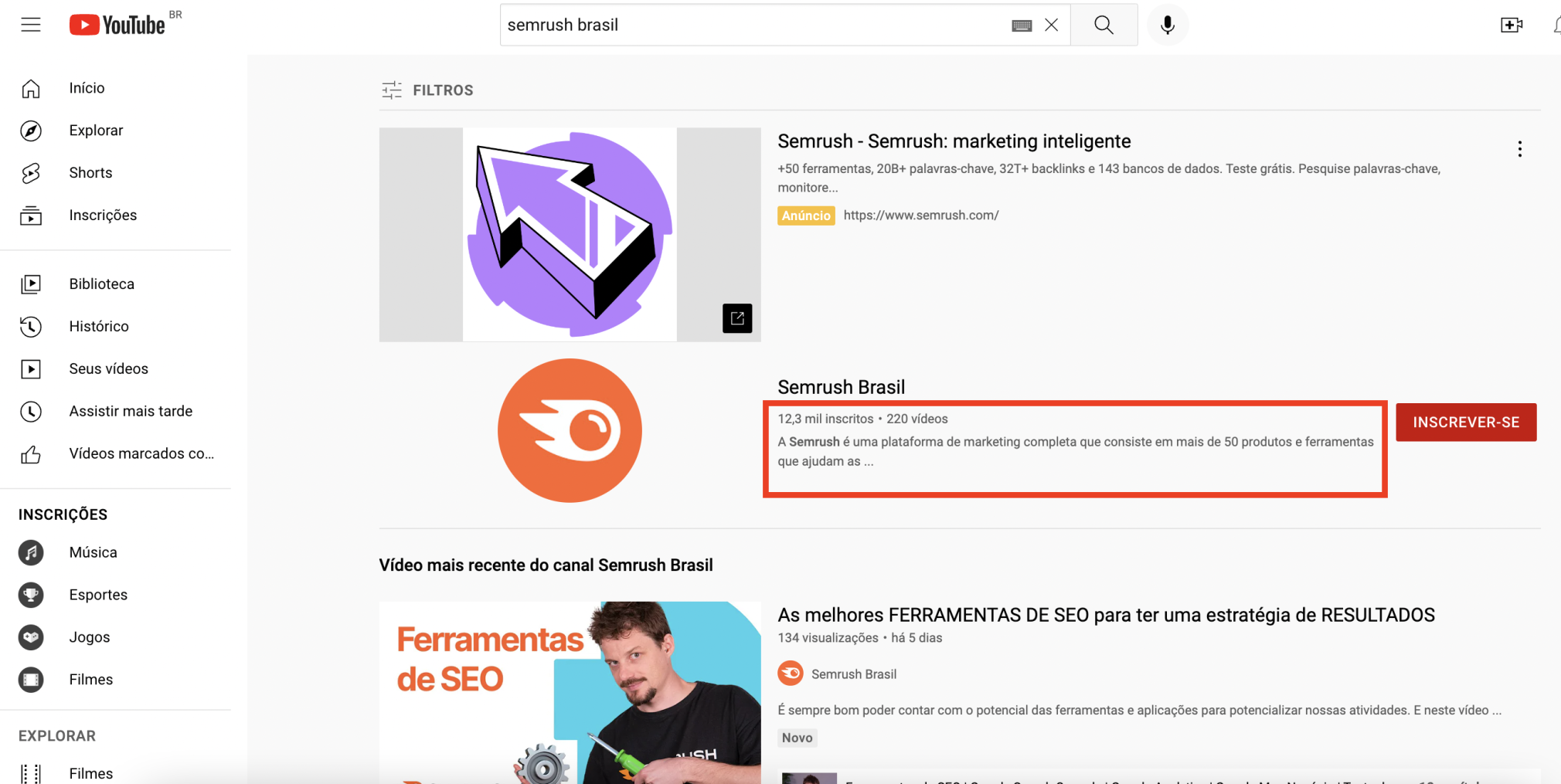
Task: Visit the semrush.com ad link
Action: pyautogui.click(x=920, y=215)
